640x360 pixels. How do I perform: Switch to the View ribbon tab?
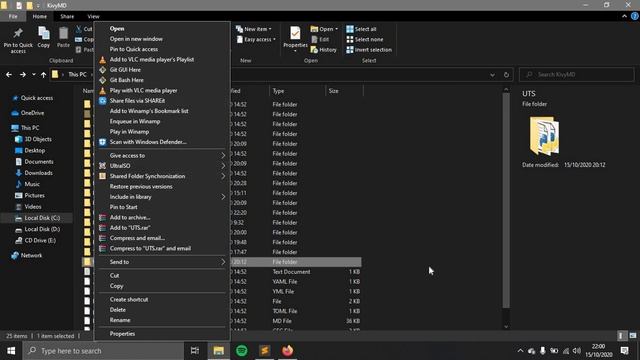pos(93,16)
